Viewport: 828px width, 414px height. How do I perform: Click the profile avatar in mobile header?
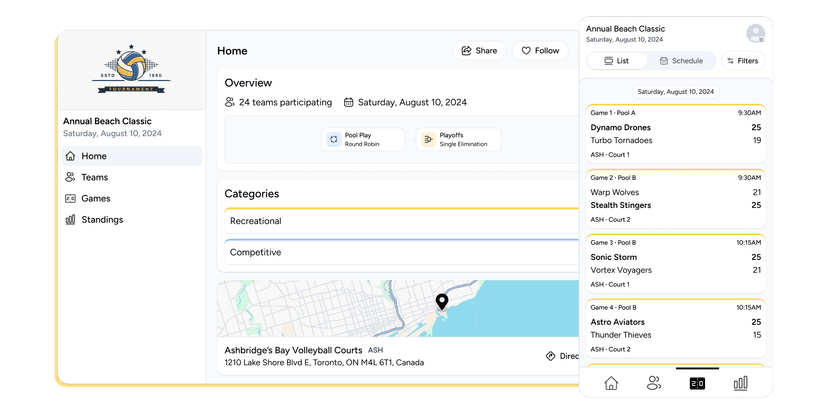point(755,34)
